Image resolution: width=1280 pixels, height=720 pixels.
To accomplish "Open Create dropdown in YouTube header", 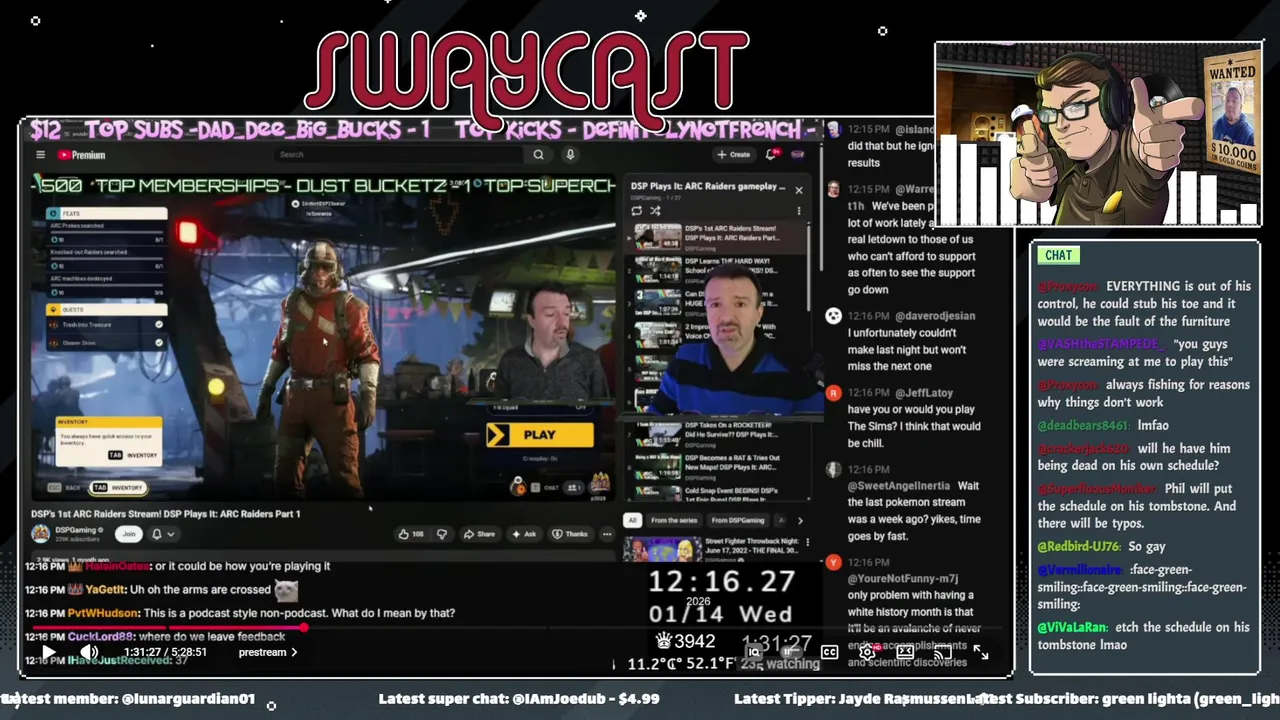I will pyautogui.click(x=733, y=155).
